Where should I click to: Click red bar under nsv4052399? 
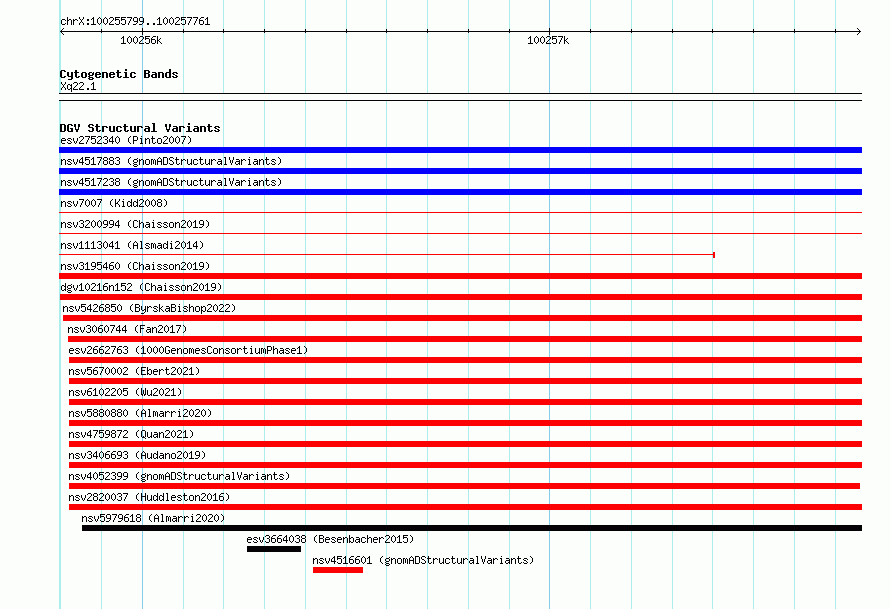point(464,486)
